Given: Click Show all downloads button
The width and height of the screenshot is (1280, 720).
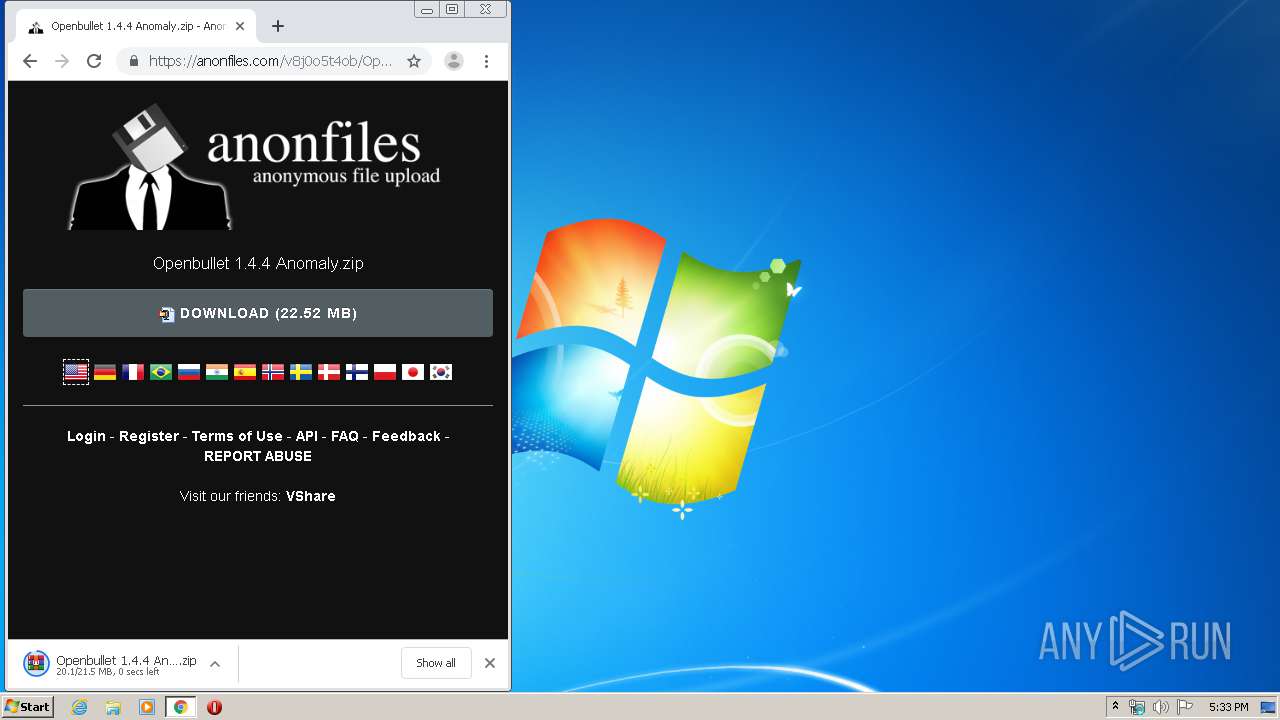Looking at the screenshot, I should 436,663.
